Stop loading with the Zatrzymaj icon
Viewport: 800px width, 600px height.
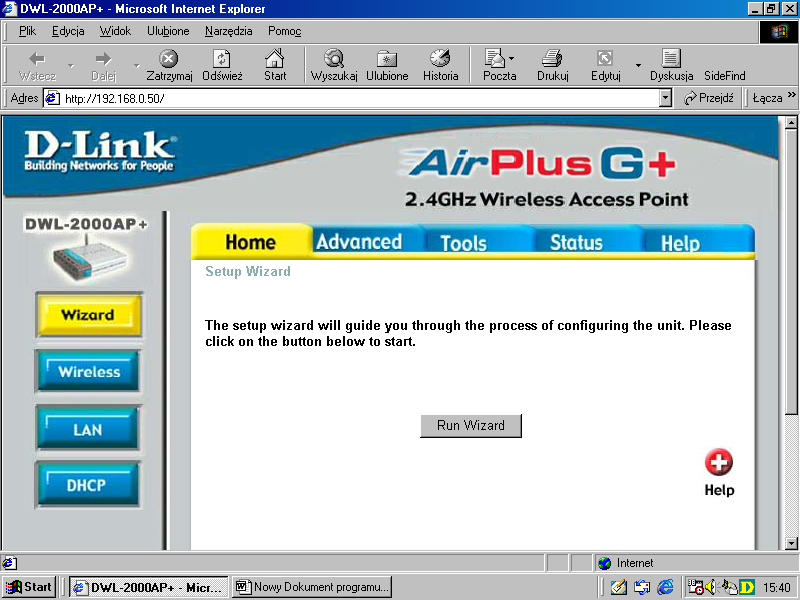tap(169, 59)
